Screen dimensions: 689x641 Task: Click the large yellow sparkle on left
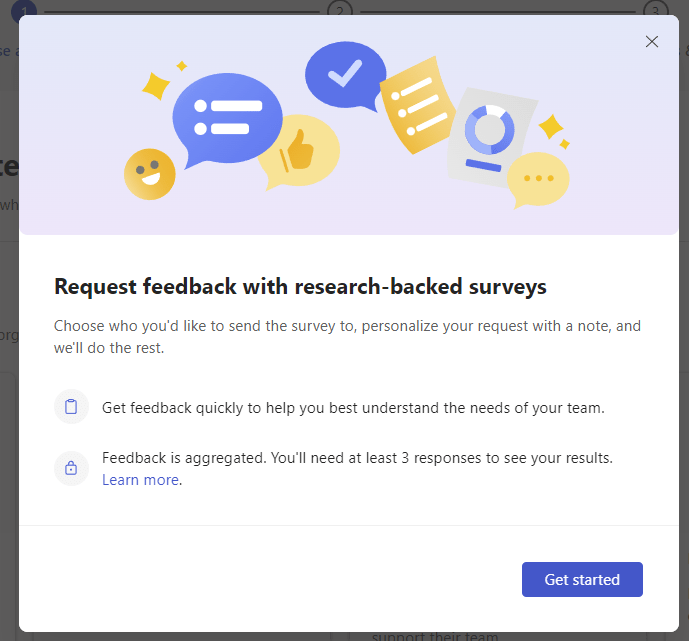pyautogui.click(x=156, y=86)
